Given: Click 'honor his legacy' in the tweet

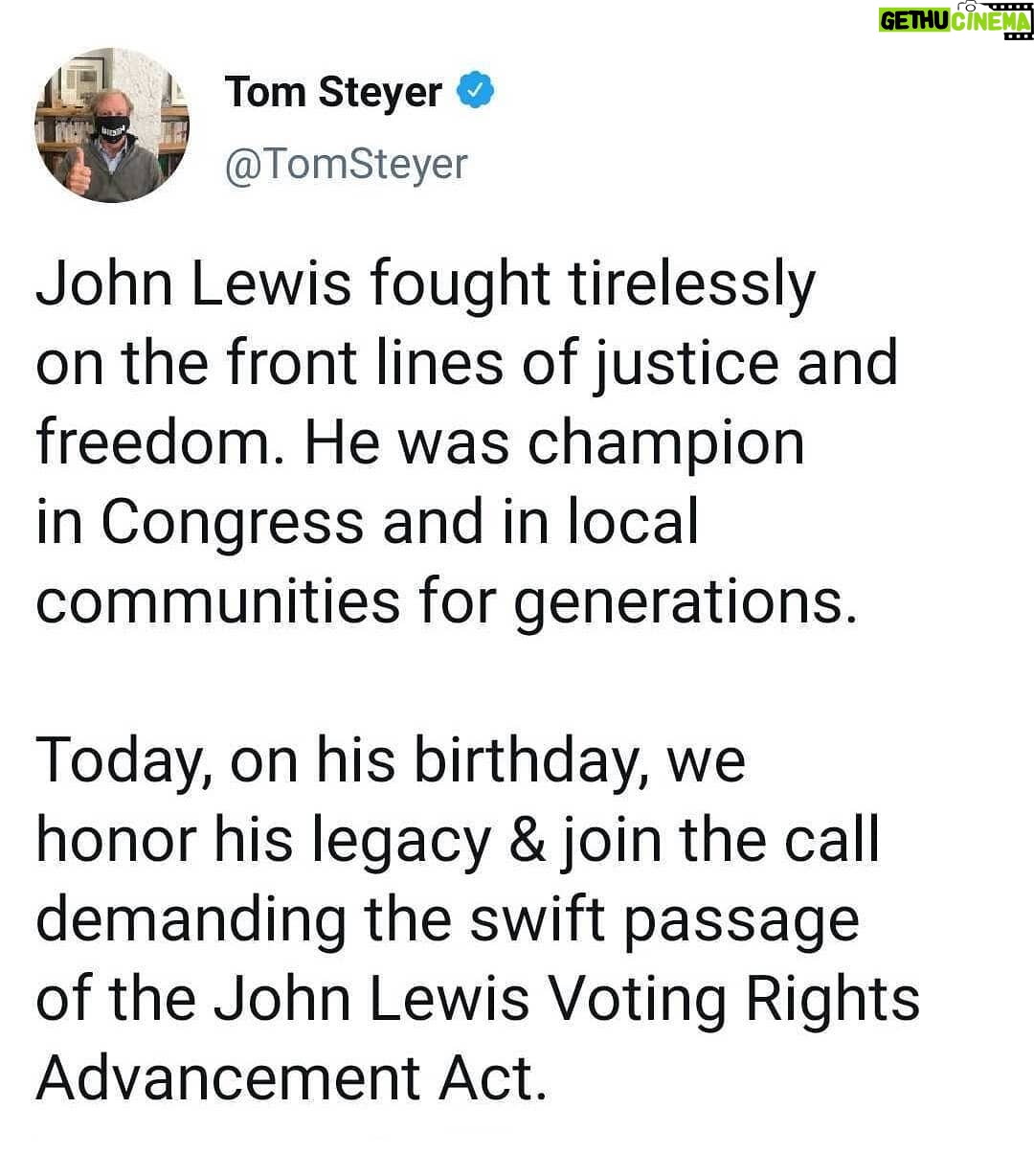Looking at the screenshot, I should tap(263, 841).
